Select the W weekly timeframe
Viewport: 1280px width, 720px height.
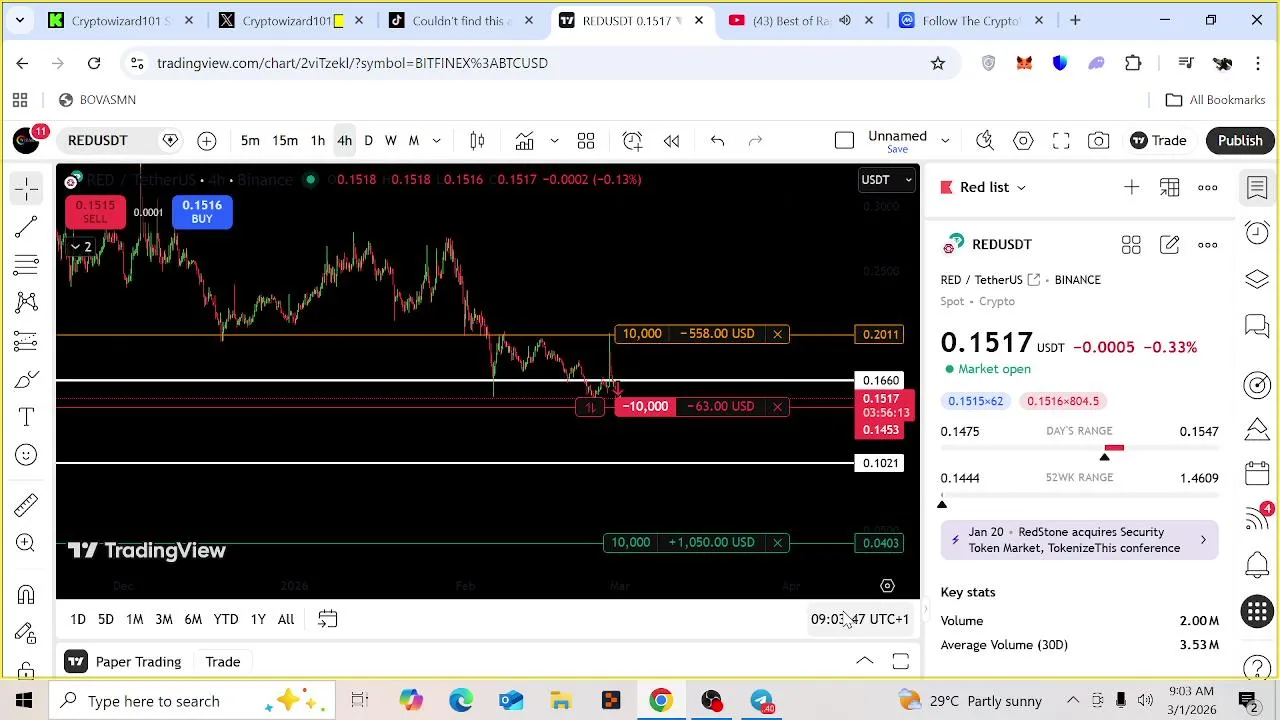[390, 141]
